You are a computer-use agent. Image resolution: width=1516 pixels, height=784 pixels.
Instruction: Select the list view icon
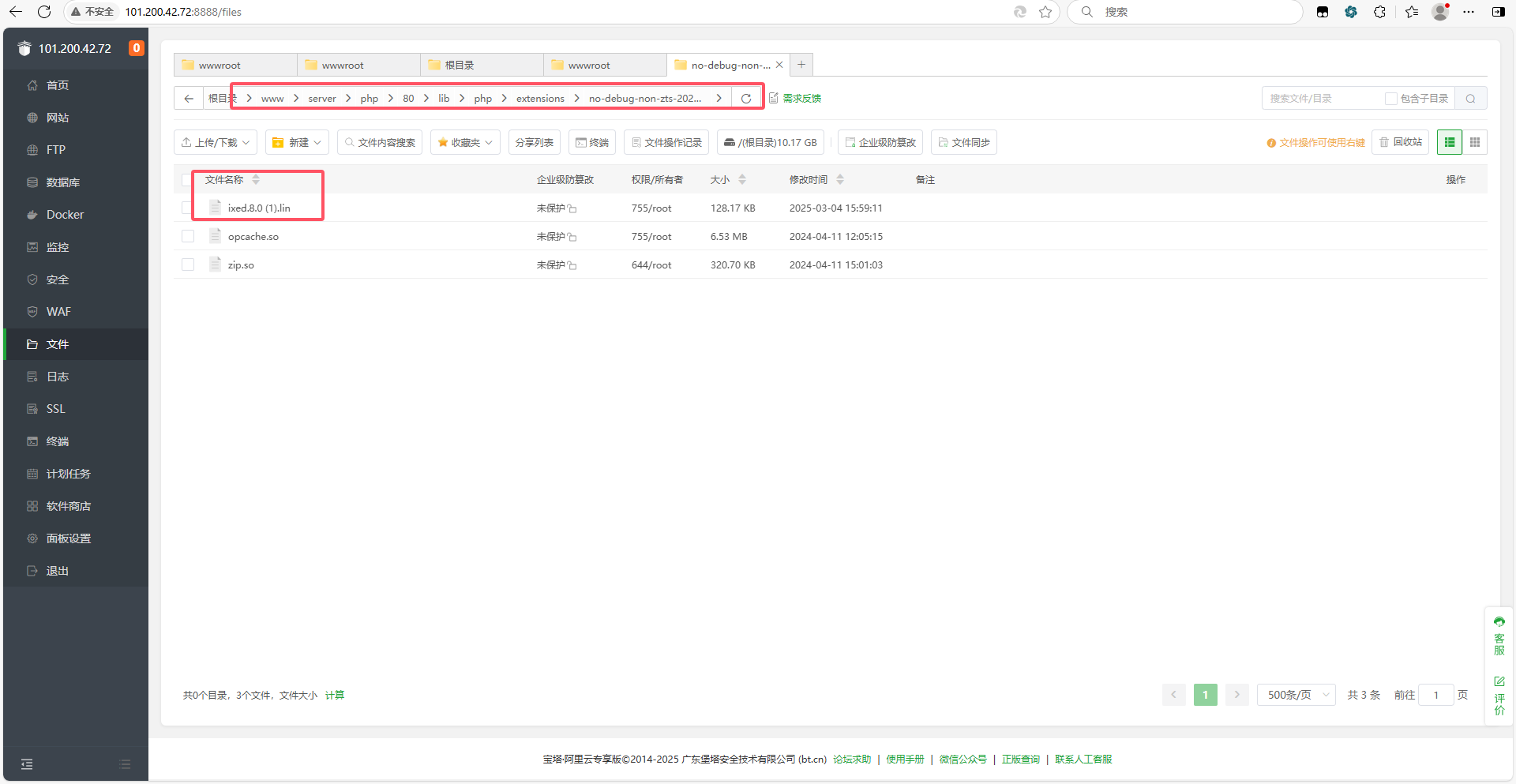pos(1449,142)
